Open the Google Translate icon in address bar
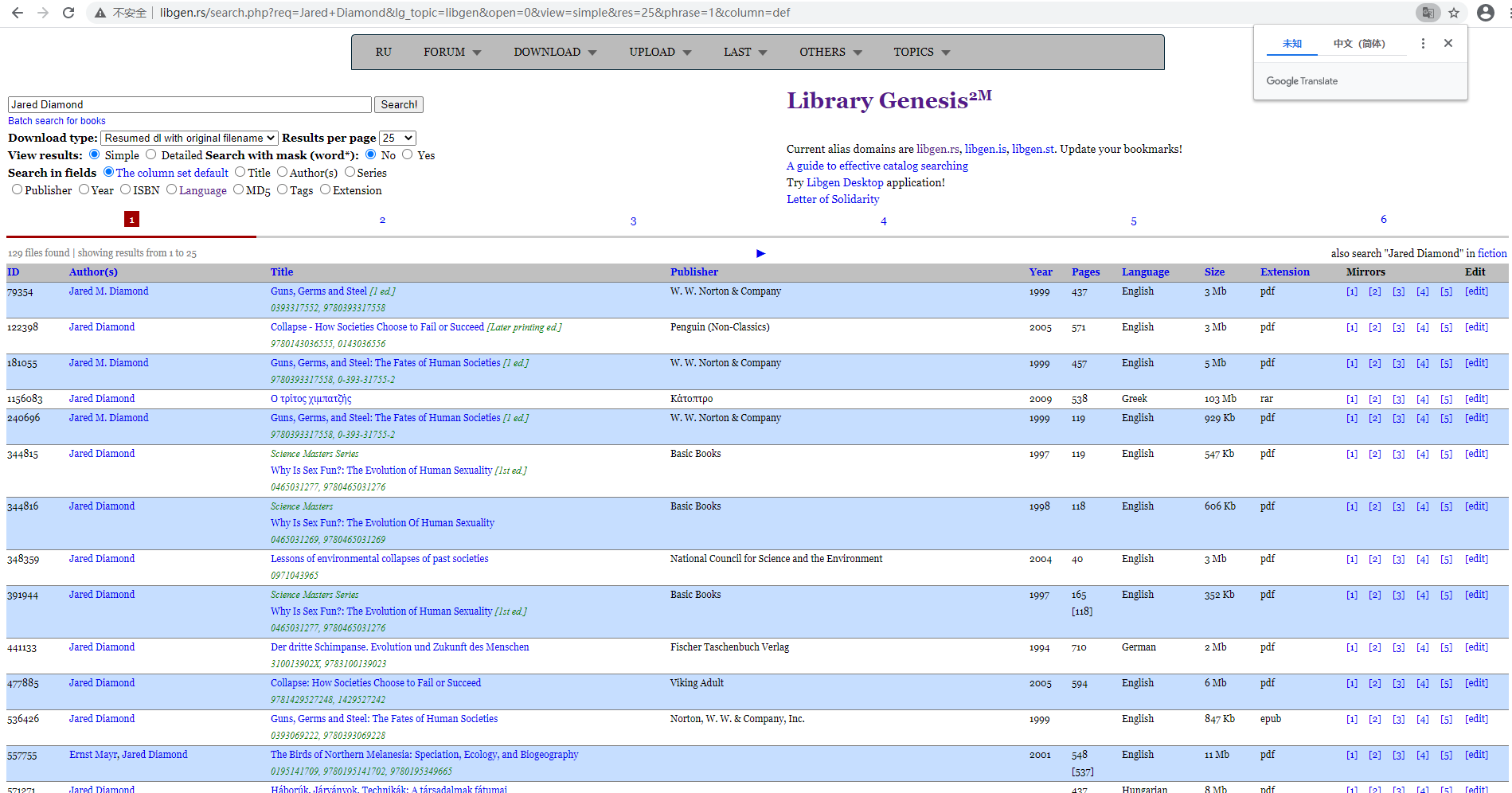This screenshot has width=1512, height=793. coord(1428,13)
